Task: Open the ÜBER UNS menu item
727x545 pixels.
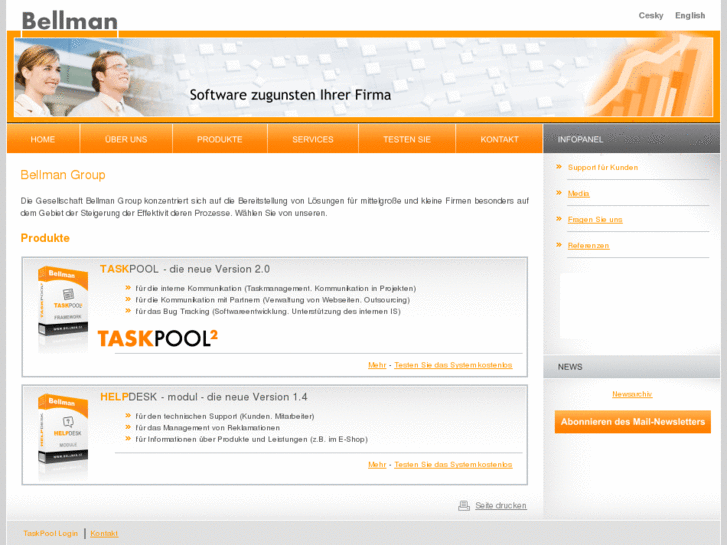Action: coord(126,139)
